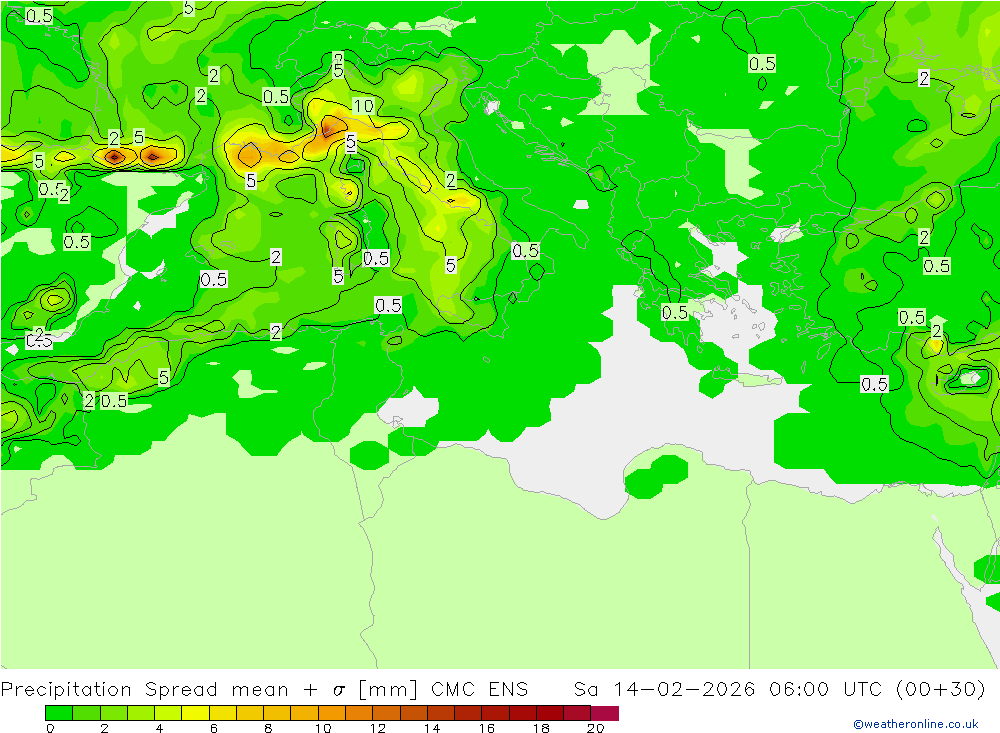The image size is (1000, 733).
Task: Click the legend scale value "14"
Action: [432, 728]
